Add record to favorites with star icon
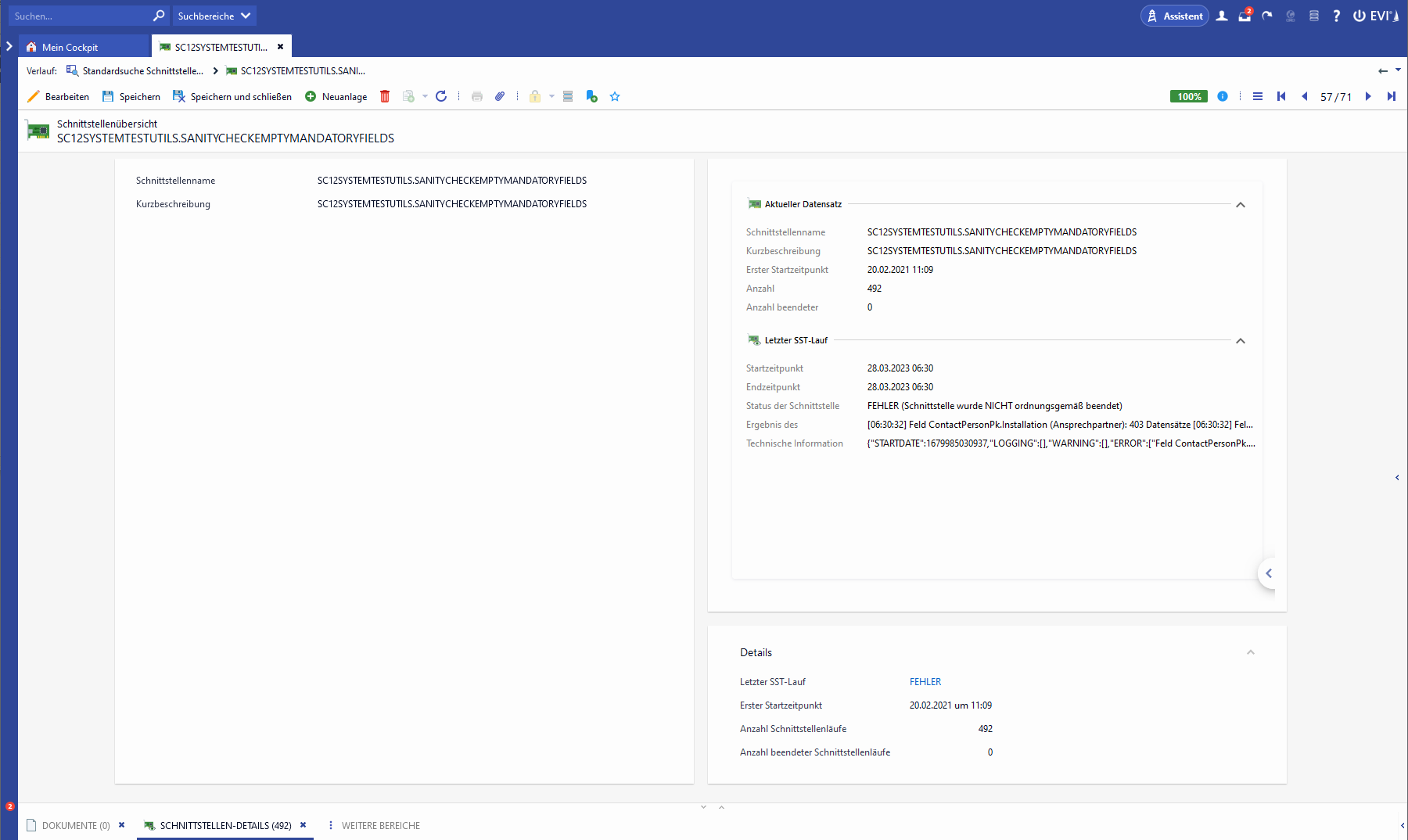This screenshot has height=840, width=1408. point(615,96)
